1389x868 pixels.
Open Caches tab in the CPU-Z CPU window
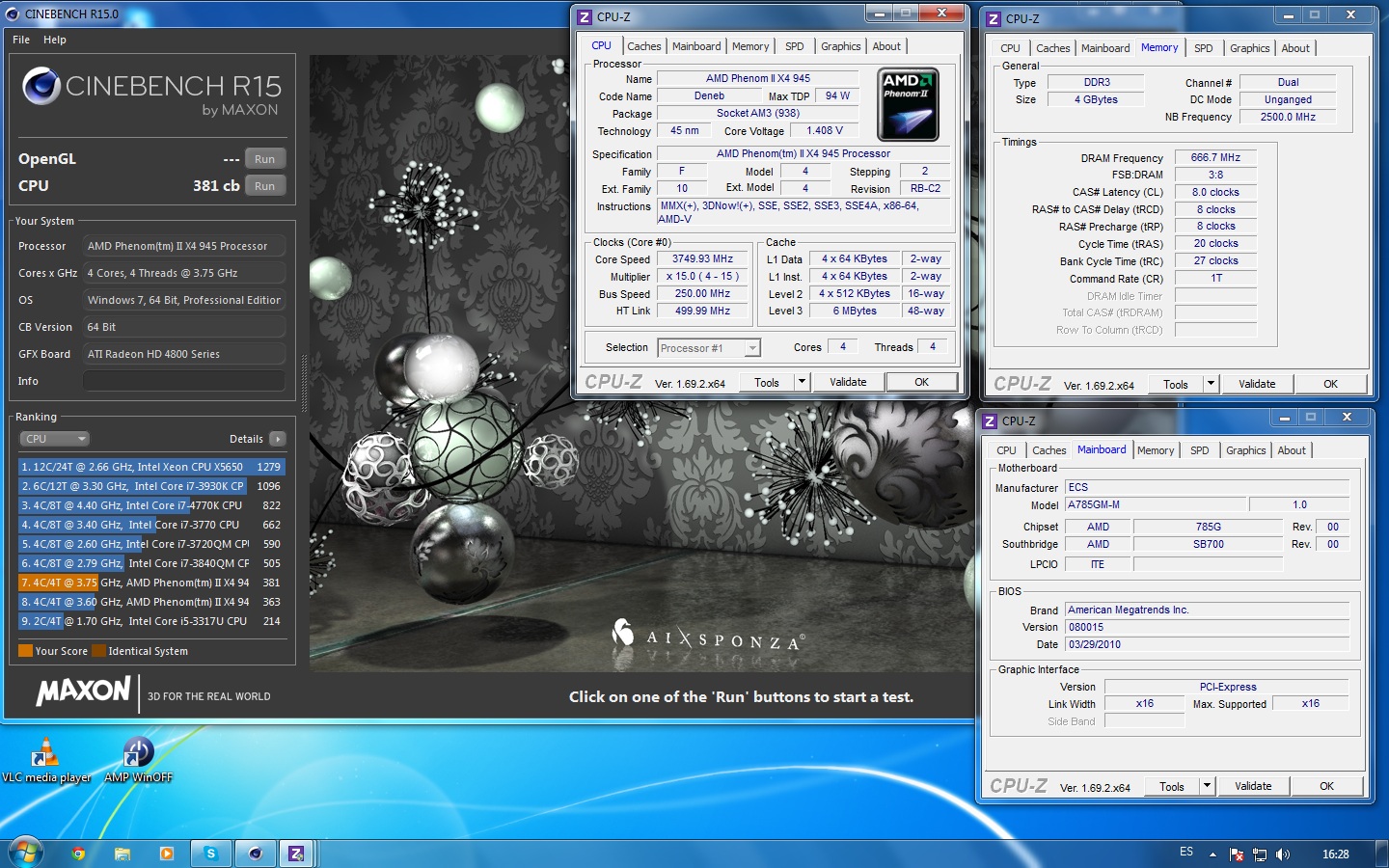[x=643, y=46]
